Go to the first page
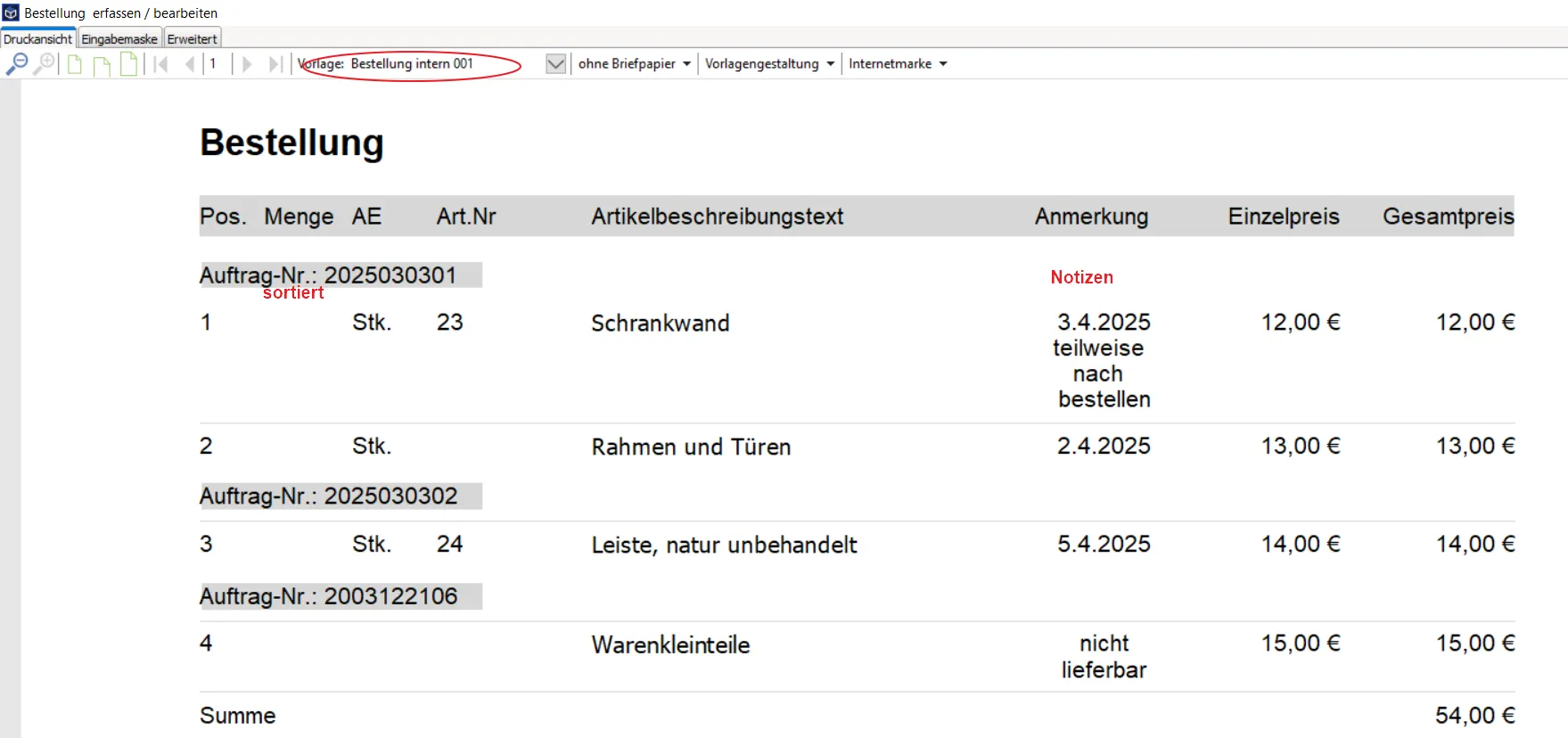This screenshot has width=1568, height=738. tap(161, 64)
